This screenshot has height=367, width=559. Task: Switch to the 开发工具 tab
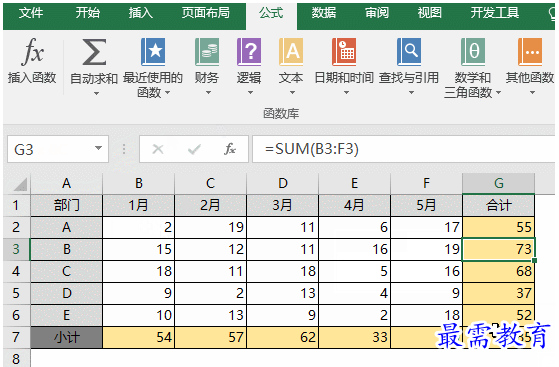[x=495, y=13]
